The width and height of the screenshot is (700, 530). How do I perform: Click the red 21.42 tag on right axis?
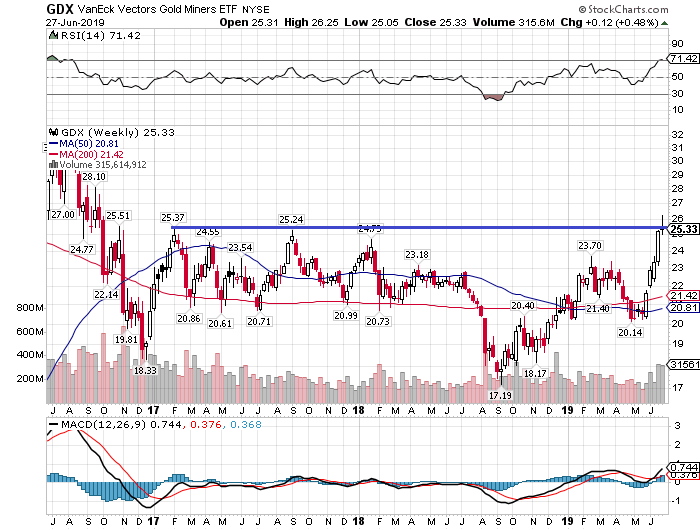[x=683, y=296]
